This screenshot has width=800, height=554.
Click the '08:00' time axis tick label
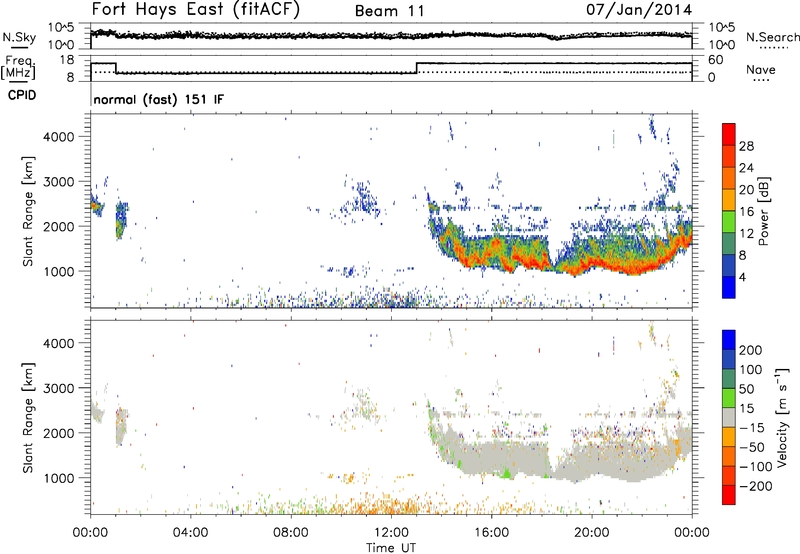point(291,533)
